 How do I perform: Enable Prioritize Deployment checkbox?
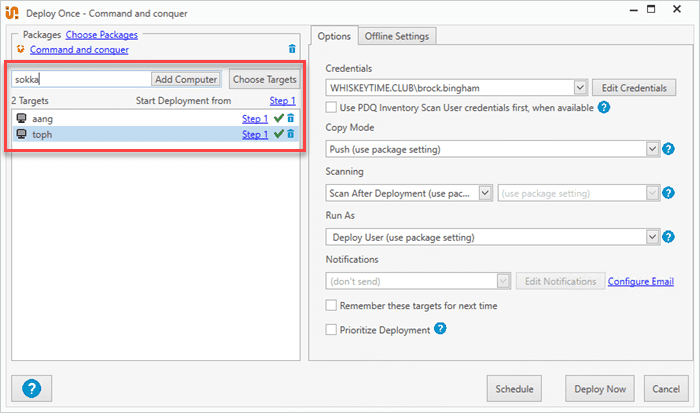tap(331, 330)
